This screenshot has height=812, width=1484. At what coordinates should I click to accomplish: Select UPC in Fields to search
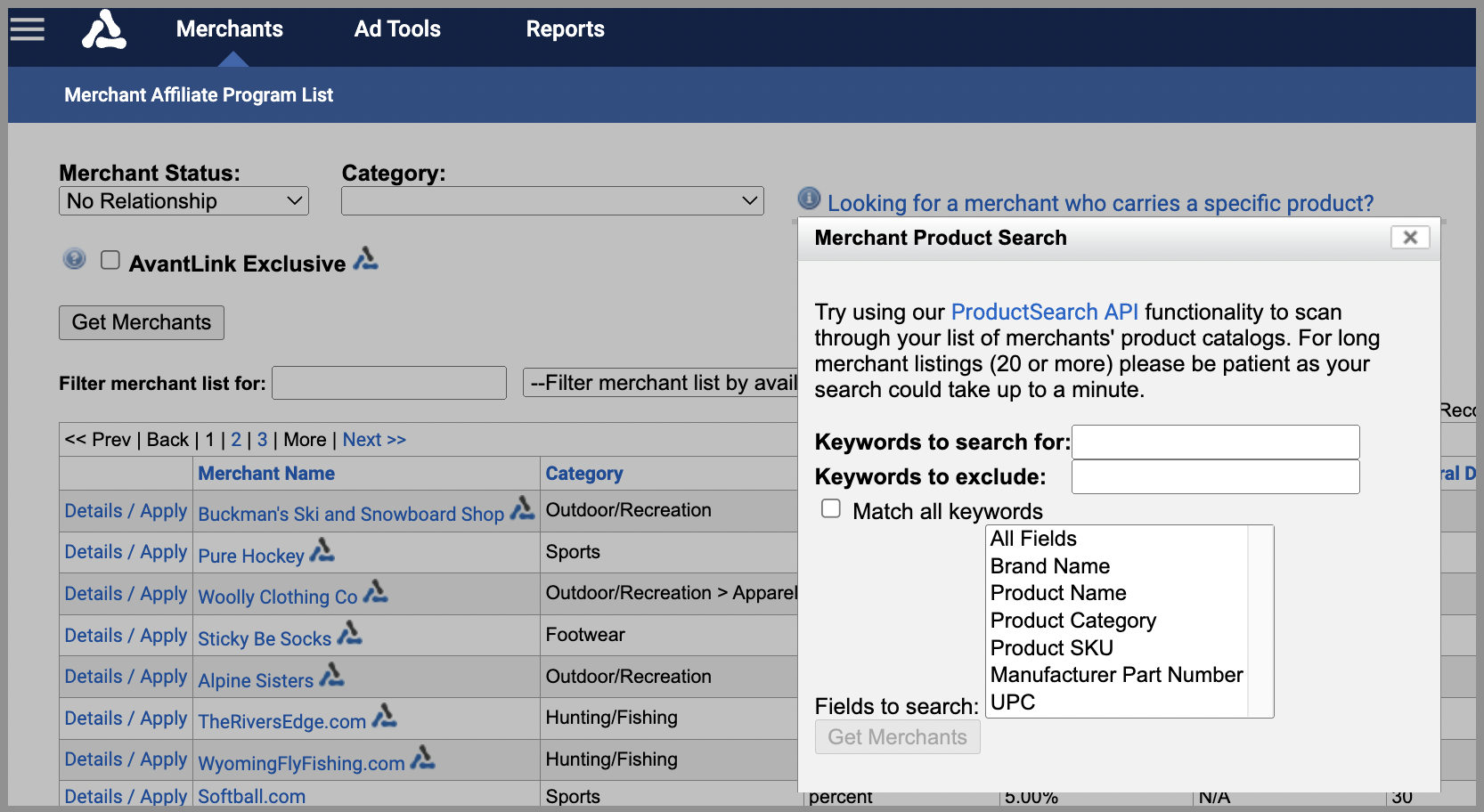click(1118, 702)
